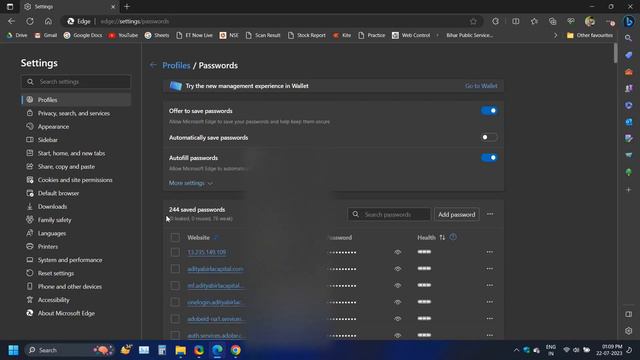This screenshot has height=360, width=640.
Task: Click the Add password button
Action: (457, 214)
